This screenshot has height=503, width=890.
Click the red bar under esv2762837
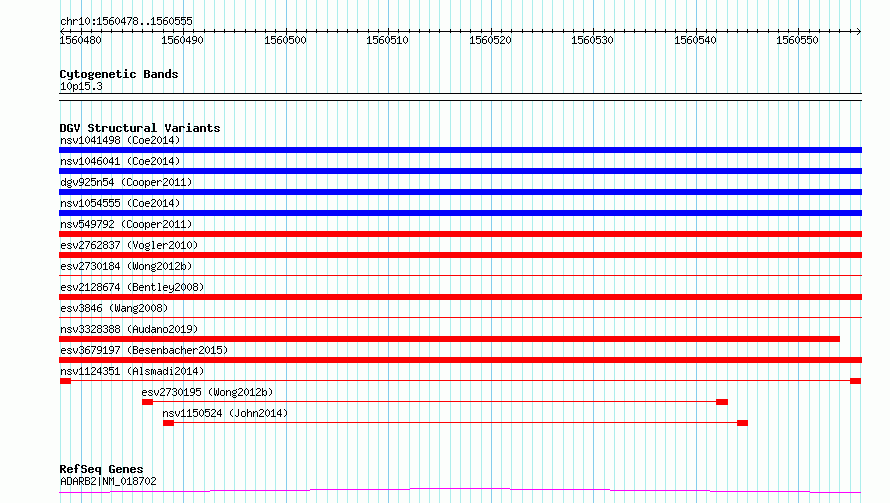460,255
